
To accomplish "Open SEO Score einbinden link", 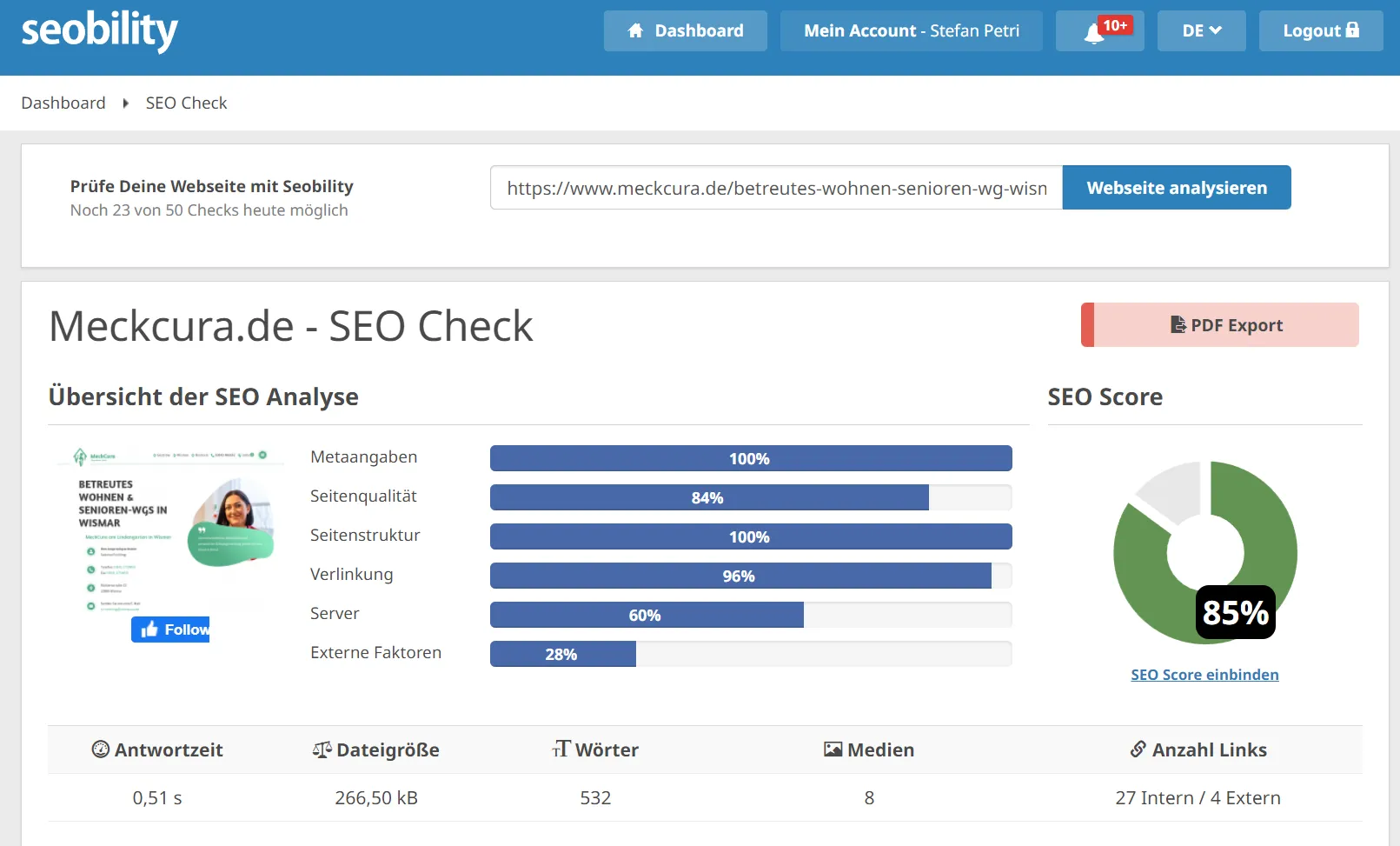I will pyautogui.click(x=1204, y=675).
